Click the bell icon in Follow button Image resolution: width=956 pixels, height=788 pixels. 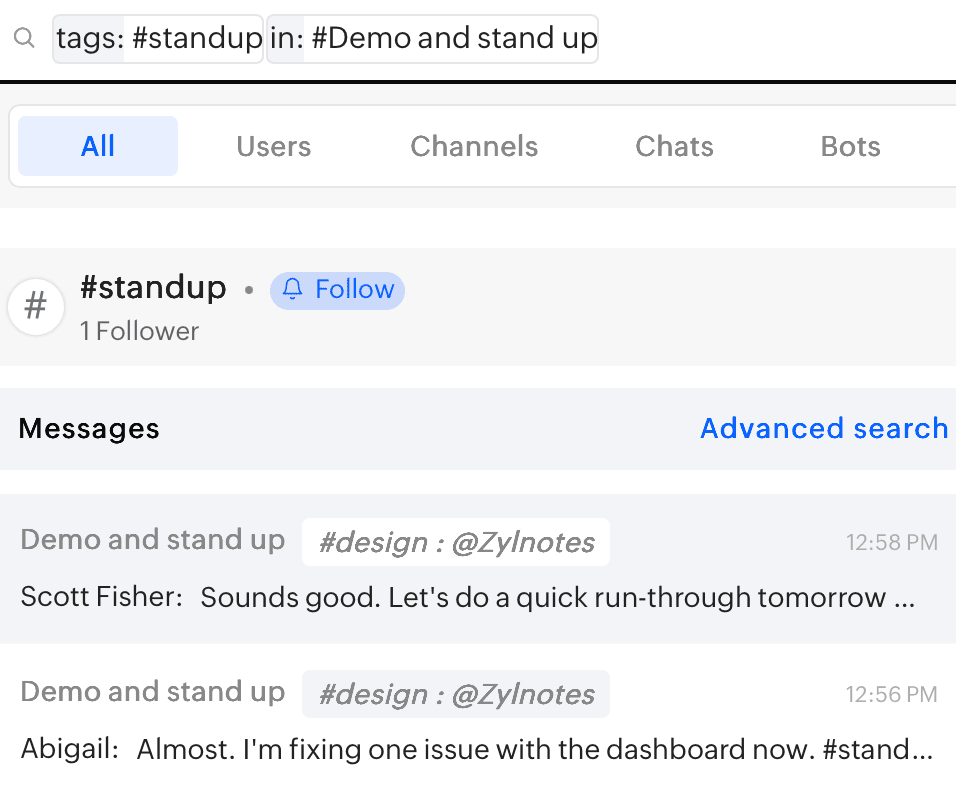pos(293,289)
